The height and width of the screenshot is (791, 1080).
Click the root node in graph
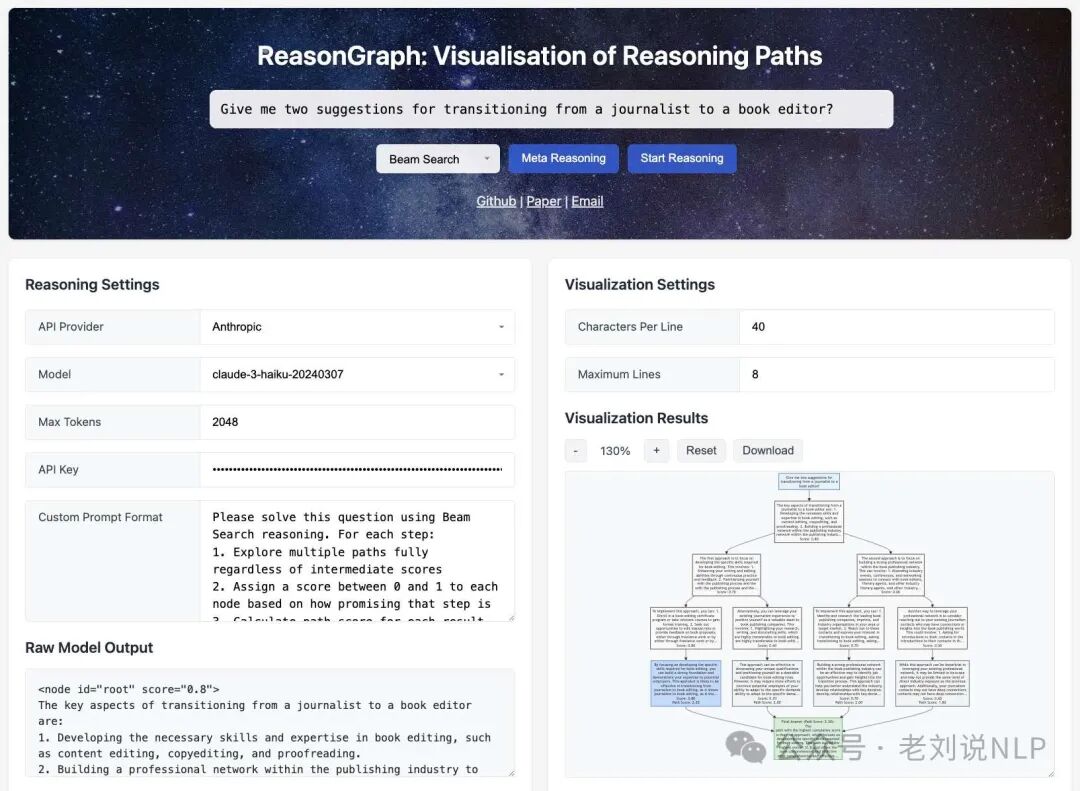pyautogui.click(x=808, y=482)
